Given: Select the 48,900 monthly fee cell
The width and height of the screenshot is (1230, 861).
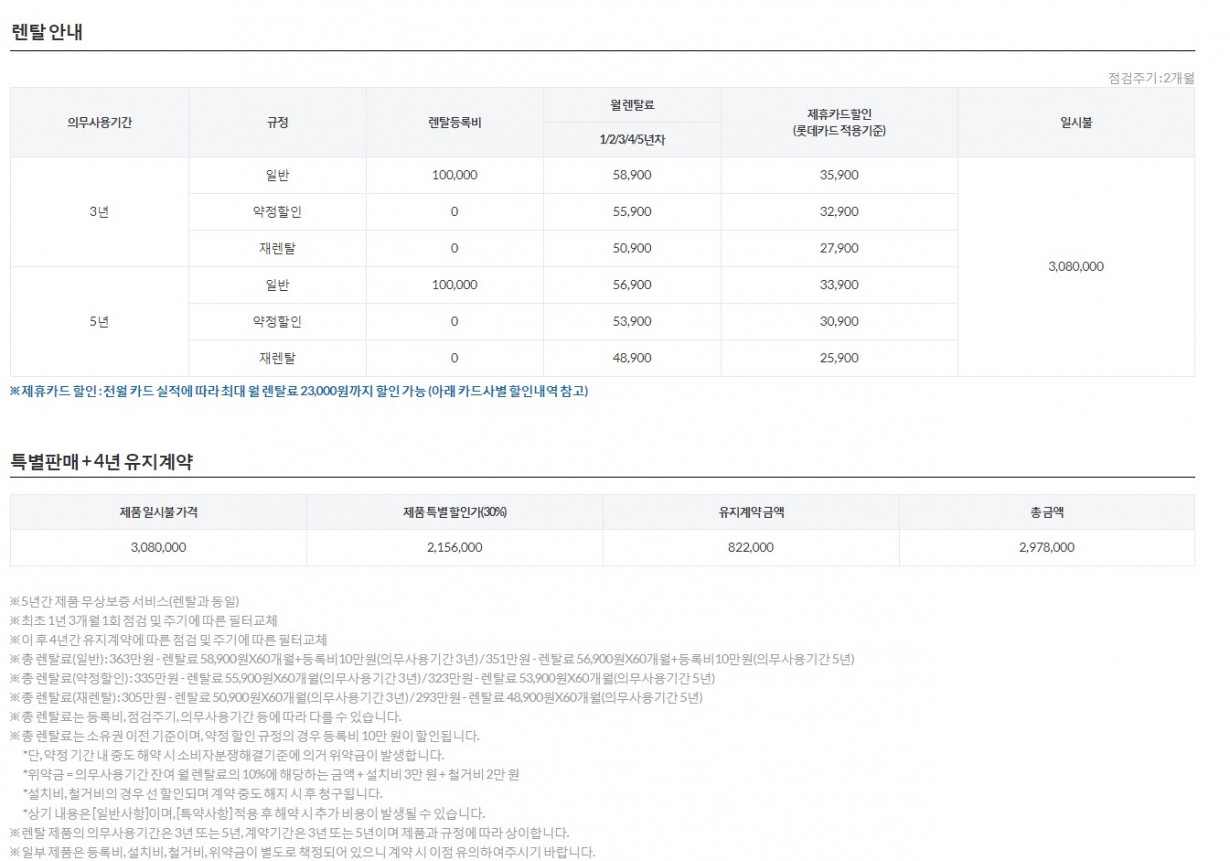Looking at the screenshot, I should [x=631, y=357].
